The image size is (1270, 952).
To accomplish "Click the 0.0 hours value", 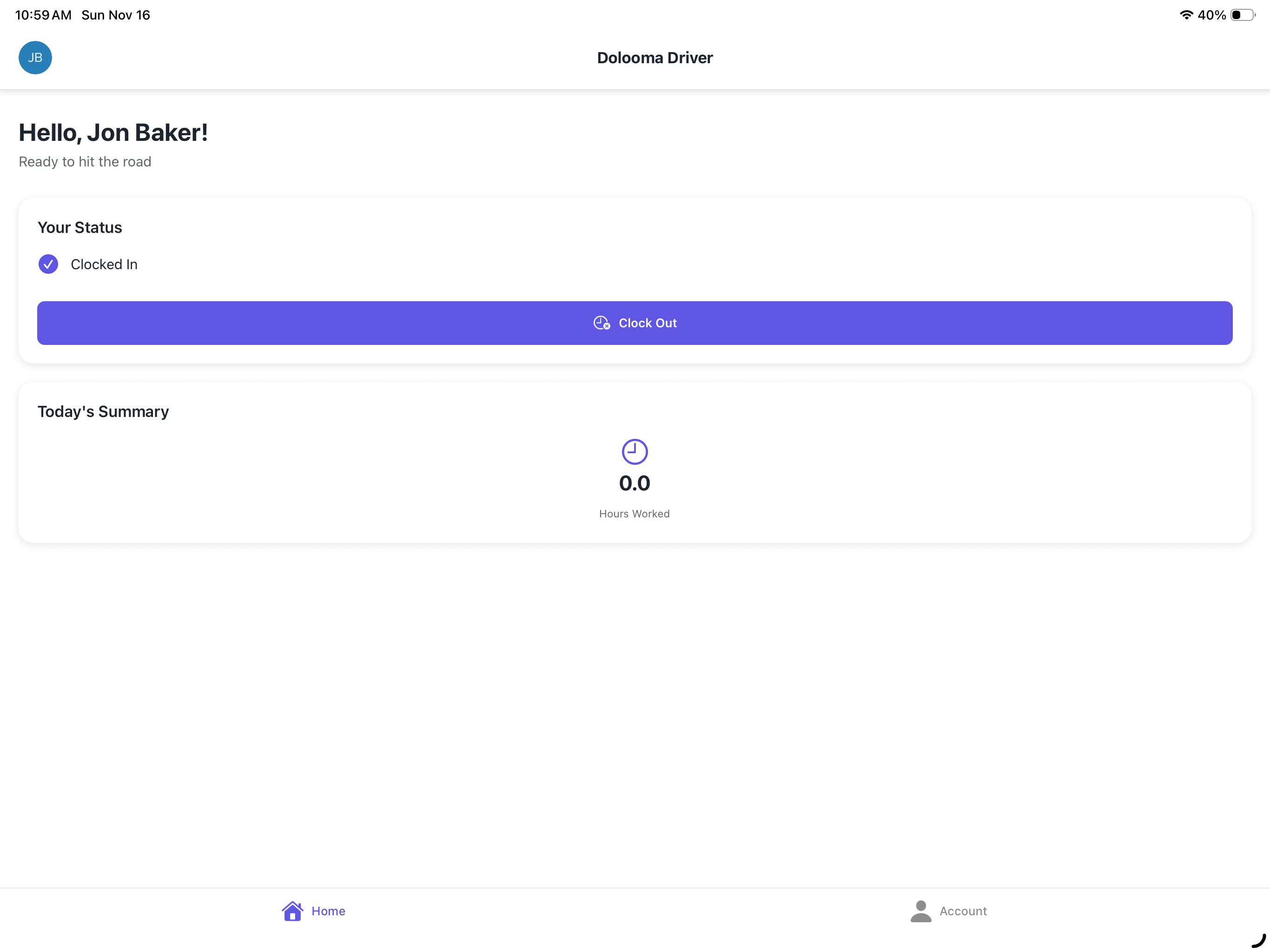I will 635,483.
